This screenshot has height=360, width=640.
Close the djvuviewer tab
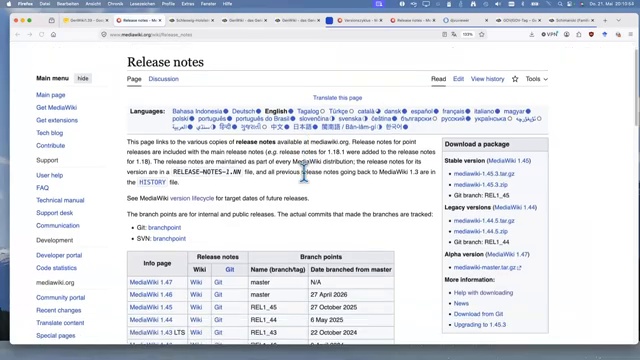tap(486, 20)
